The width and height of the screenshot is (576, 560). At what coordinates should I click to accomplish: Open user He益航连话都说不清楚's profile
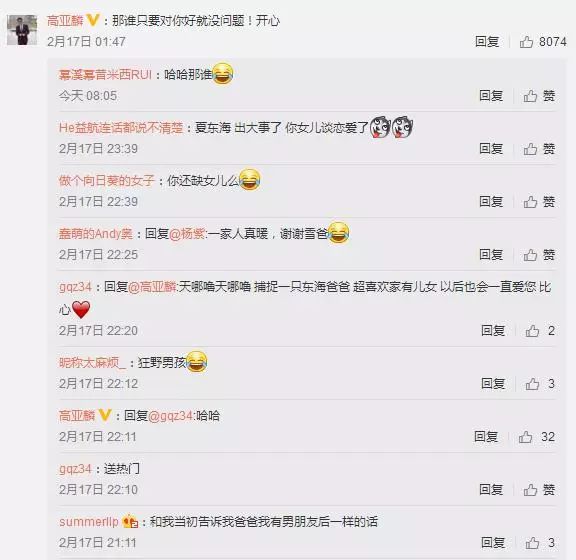121,128
